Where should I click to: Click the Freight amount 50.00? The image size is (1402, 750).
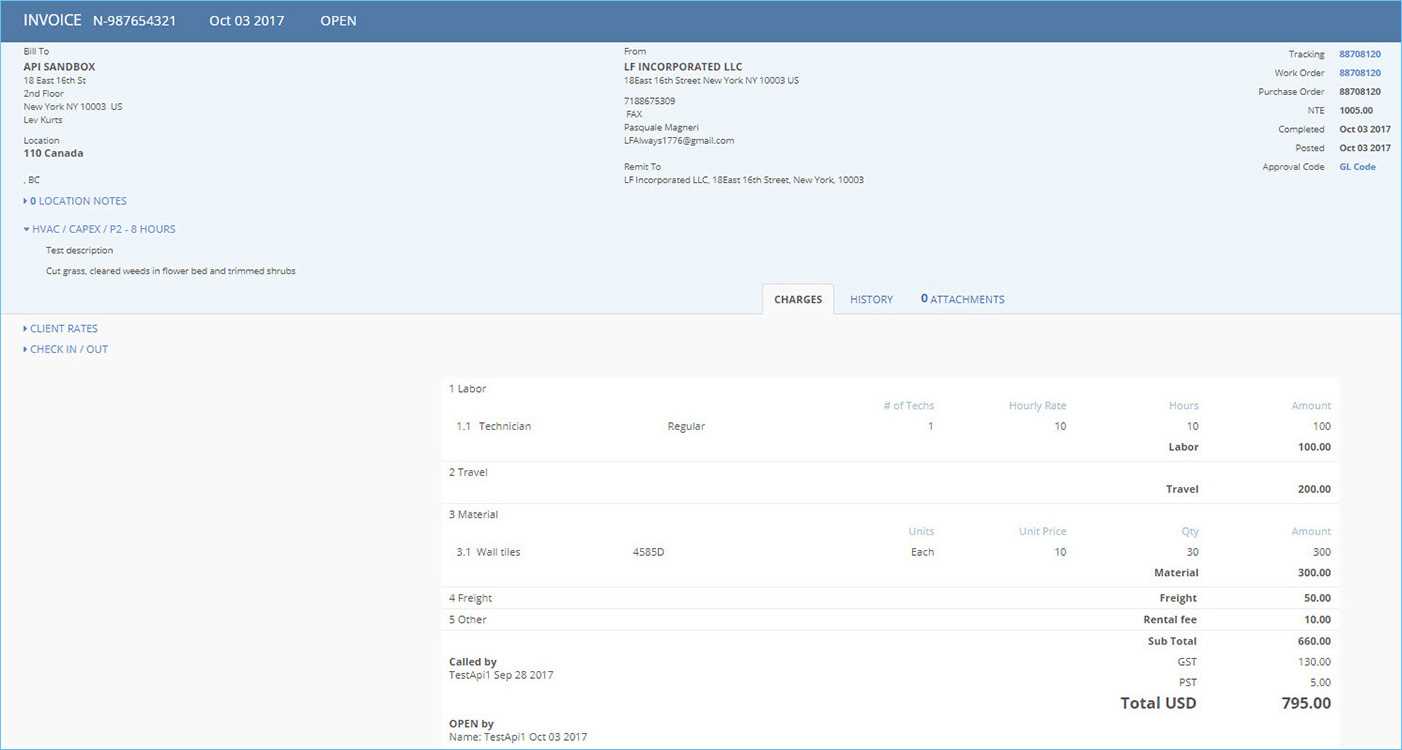[x=1318, y=598]
